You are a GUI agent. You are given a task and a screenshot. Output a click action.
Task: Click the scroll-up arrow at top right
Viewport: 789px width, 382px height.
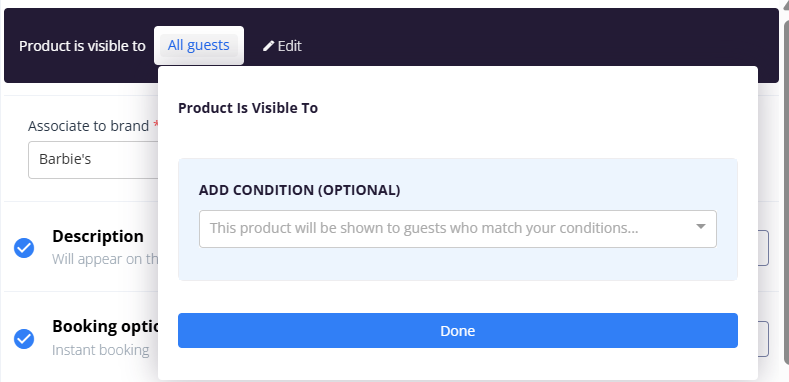(785, 4)
